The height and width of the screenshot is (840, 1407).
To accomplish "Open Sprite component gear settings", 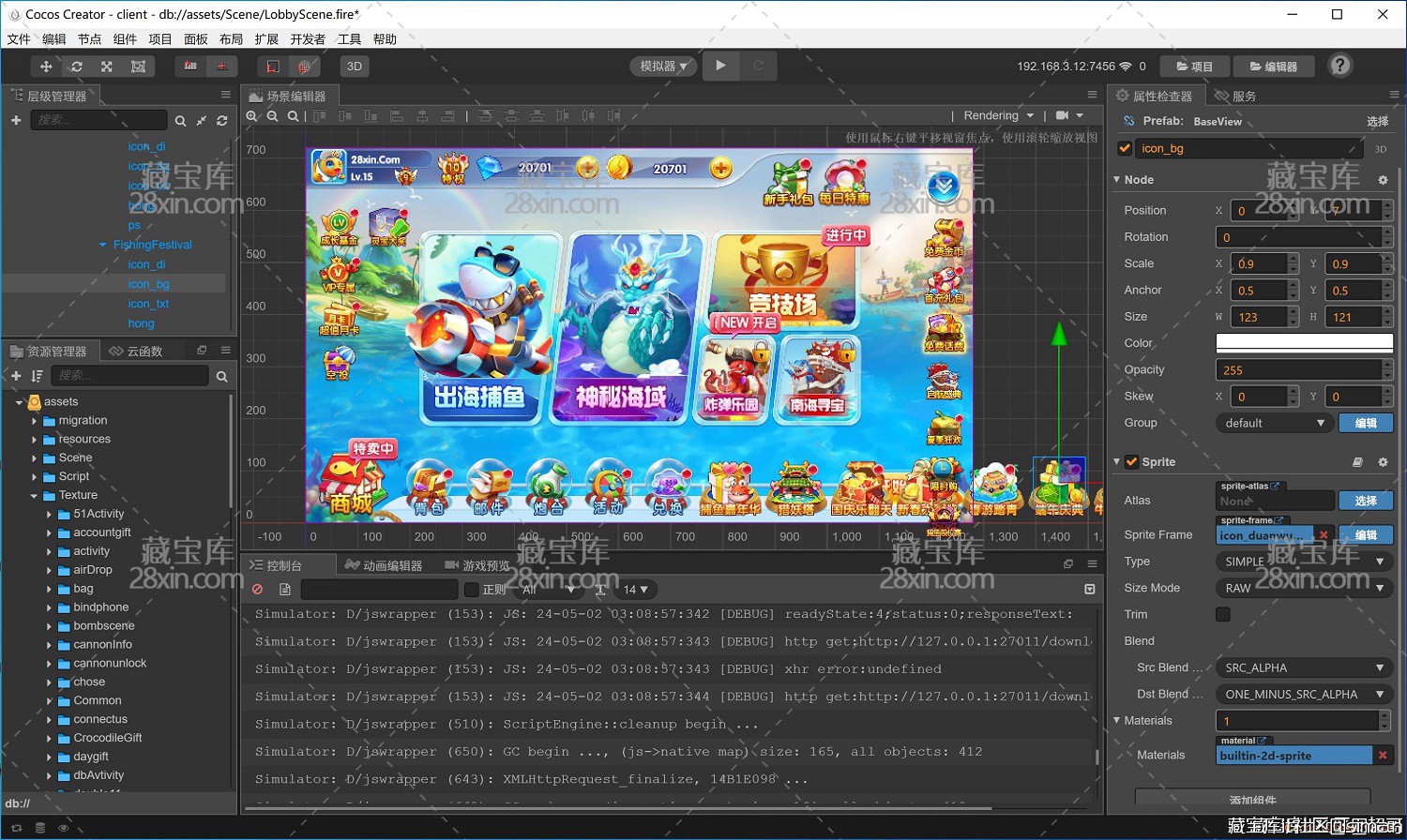I will pyautogui.click(x=1383, y=462).
